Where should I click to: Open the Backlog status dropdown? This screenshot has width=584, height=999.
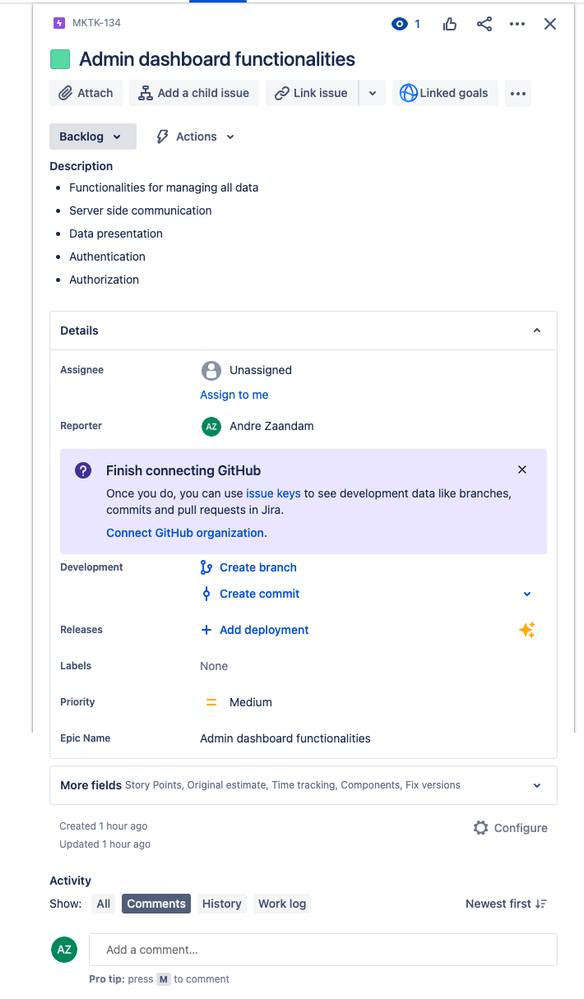tap(93, 136)
